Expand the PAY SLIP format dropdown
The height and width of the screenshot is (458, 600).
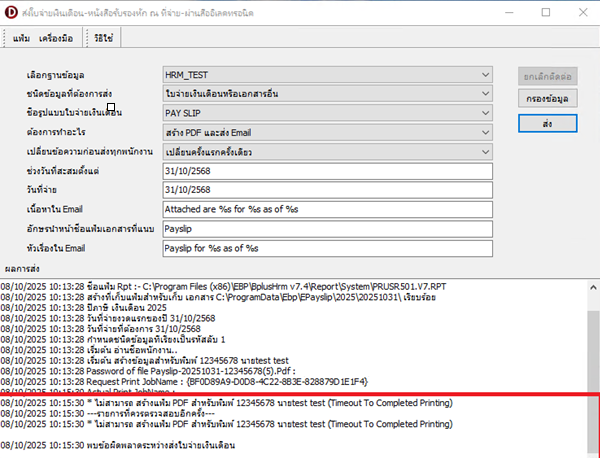coord(485,113)
